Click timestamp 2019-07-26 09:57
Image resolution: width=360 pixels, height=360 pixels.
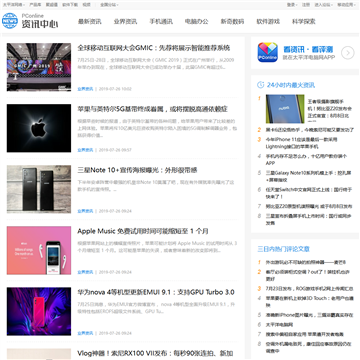[x=115, y=150]
